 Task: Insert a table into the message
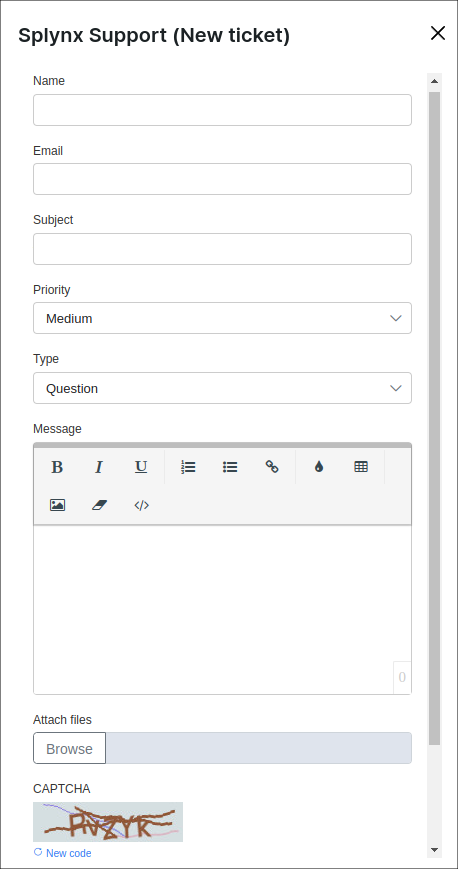click(x=361, y=467)
